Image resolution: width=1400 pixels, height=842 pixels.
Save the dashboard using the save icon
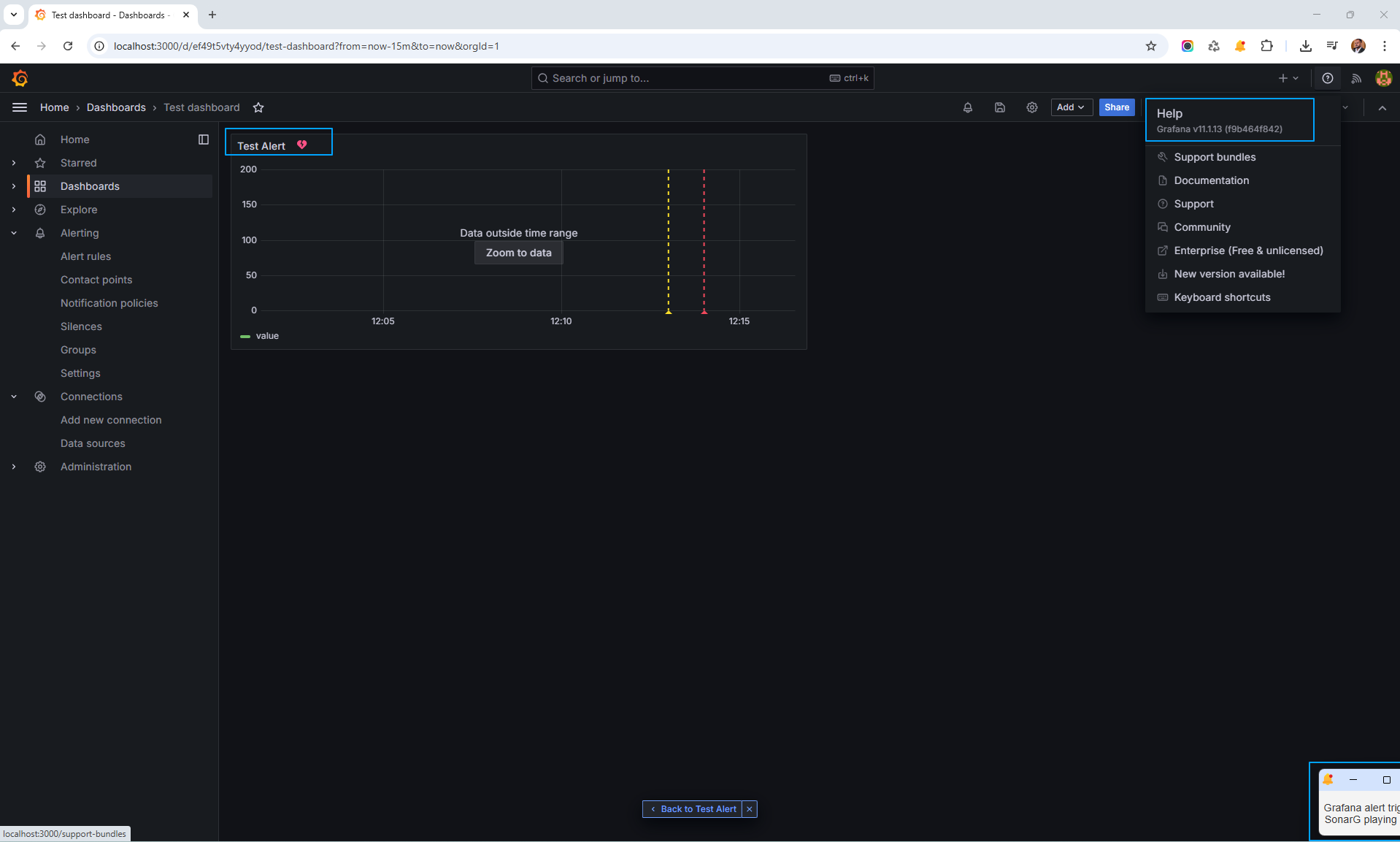coord(999,107)
